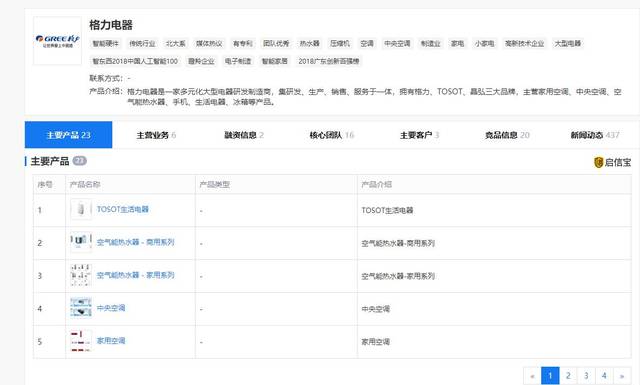Image resolution: width=640 pixels, height=385 pixels.
Task: Switch to the 主营业务 tab
Action: [156, 135]
